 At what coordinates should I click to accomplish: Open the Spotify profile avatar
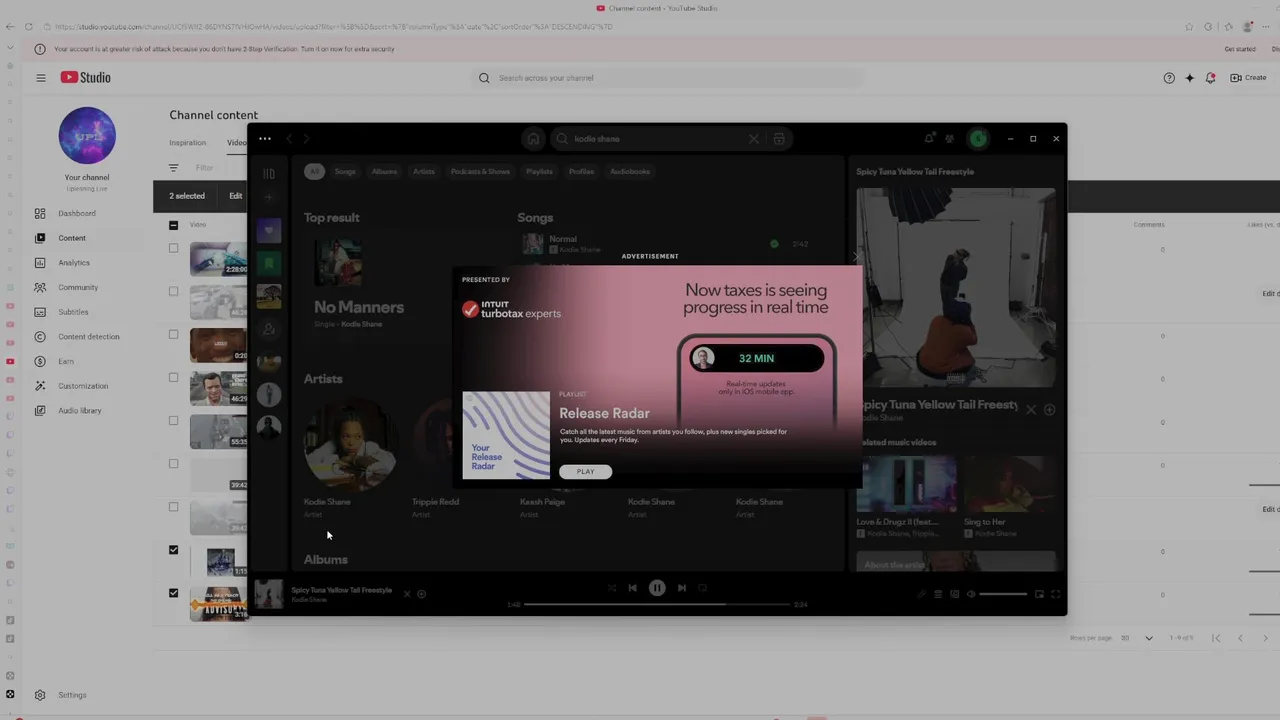point(978,139)
